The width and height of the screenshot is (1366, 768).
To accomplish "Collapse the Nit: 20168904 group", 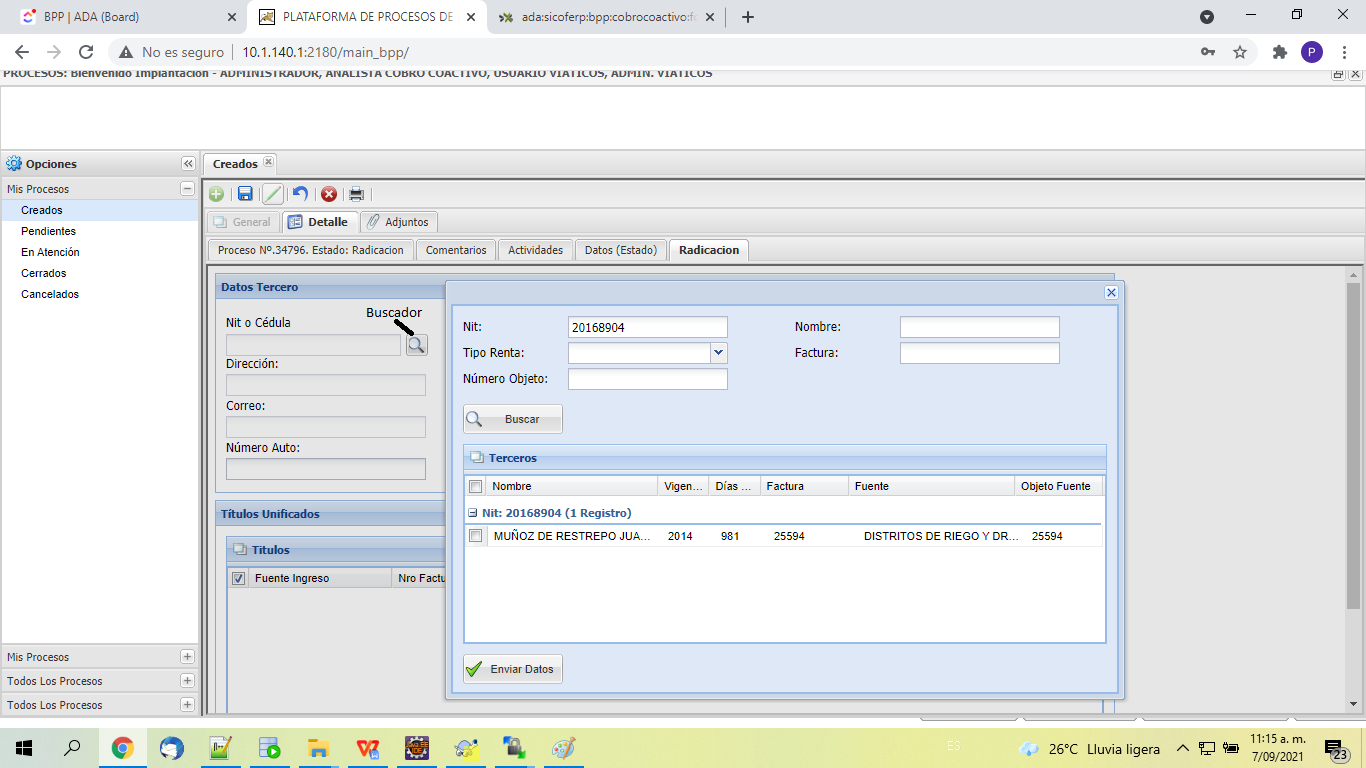I will pyautogui.click(x=473, y=513).
